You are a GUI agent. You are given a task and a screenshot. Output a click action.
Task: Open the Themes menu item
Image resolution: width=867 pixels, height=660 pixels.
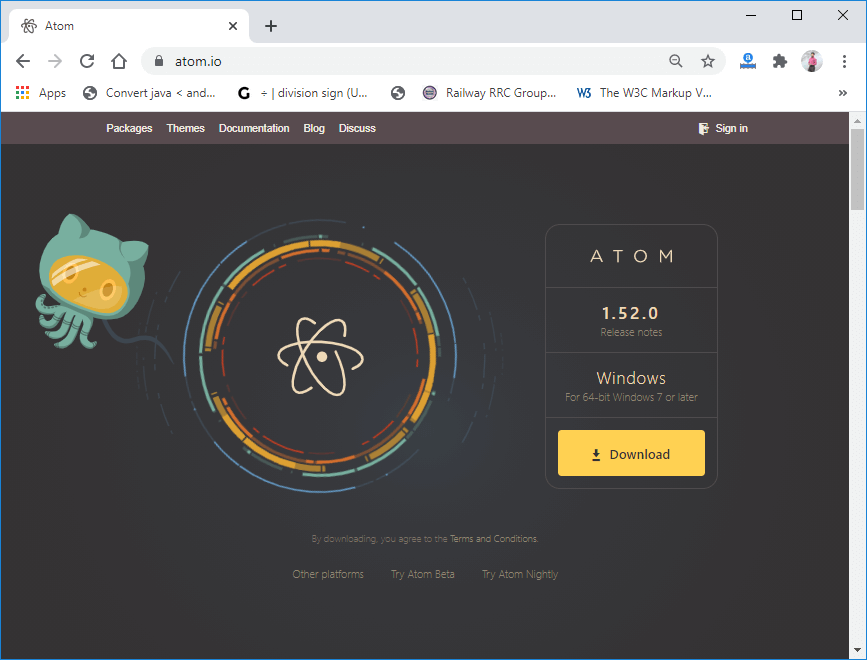(x=186, y=128)
